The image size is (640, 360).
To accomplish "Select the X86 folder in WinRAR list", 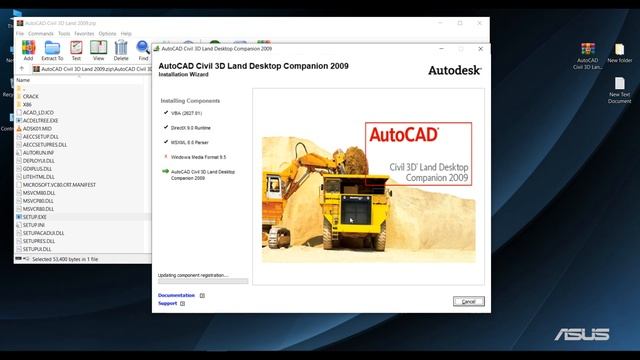I will coord(27,104).
